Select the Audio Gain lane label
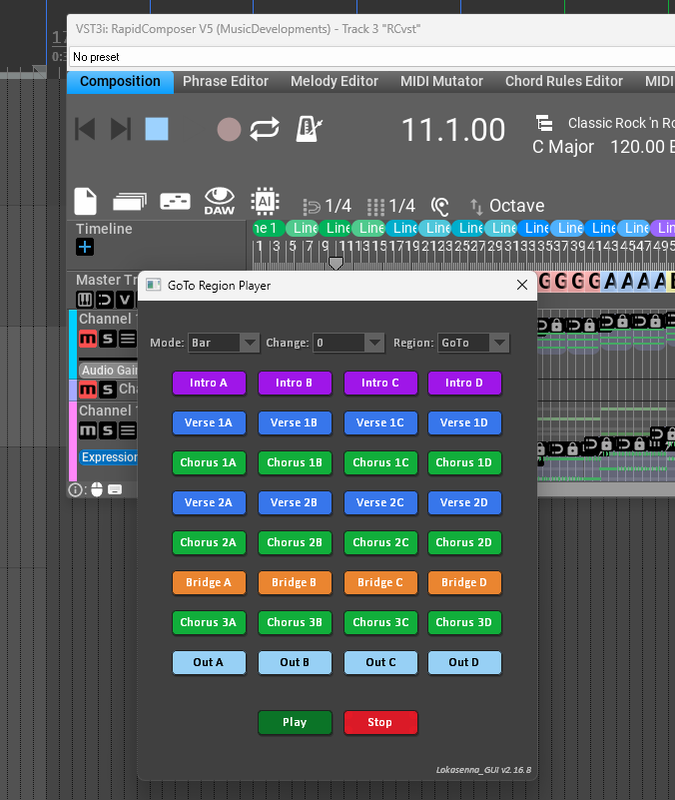Image resolution: width=675 pixels, height=800 pixels. (108, 370)
